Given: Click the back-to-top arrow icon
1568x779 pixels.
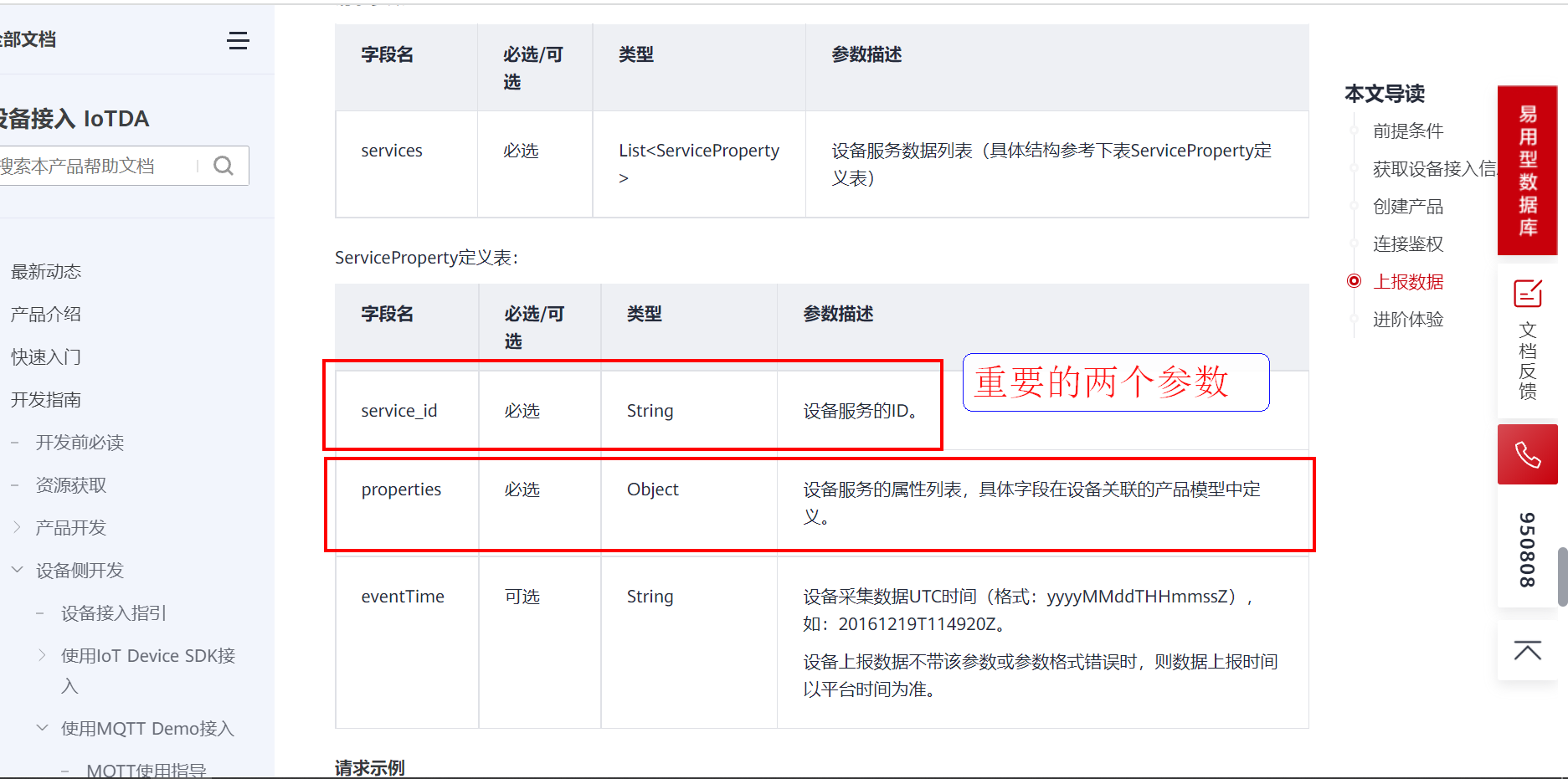Looking at the screenshot, I should coord(1528,651).
